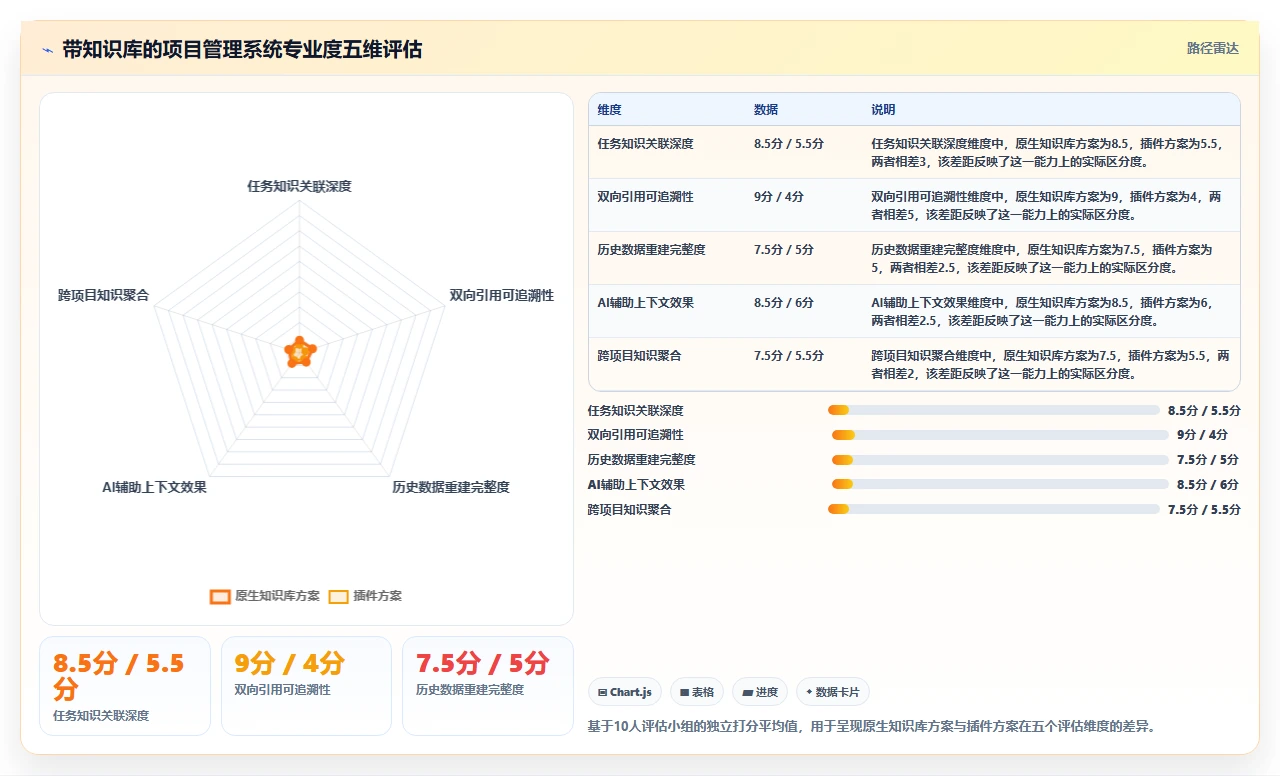Click the 说明 column header
Image resolution: width=1280 pixels, height=776 pixels.
click(x=883, y=110)
